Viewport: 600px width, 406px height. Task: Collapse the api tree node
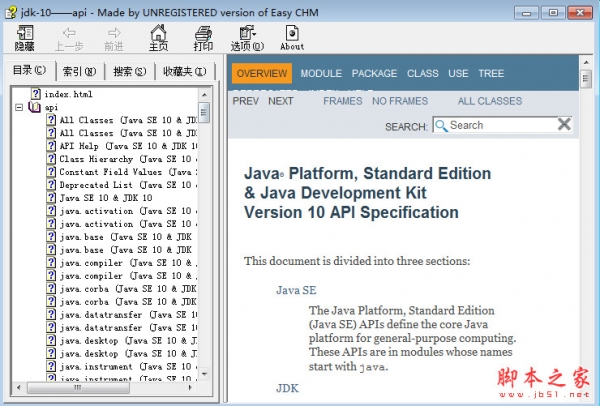pyautogui.click(x=19, y=108)
